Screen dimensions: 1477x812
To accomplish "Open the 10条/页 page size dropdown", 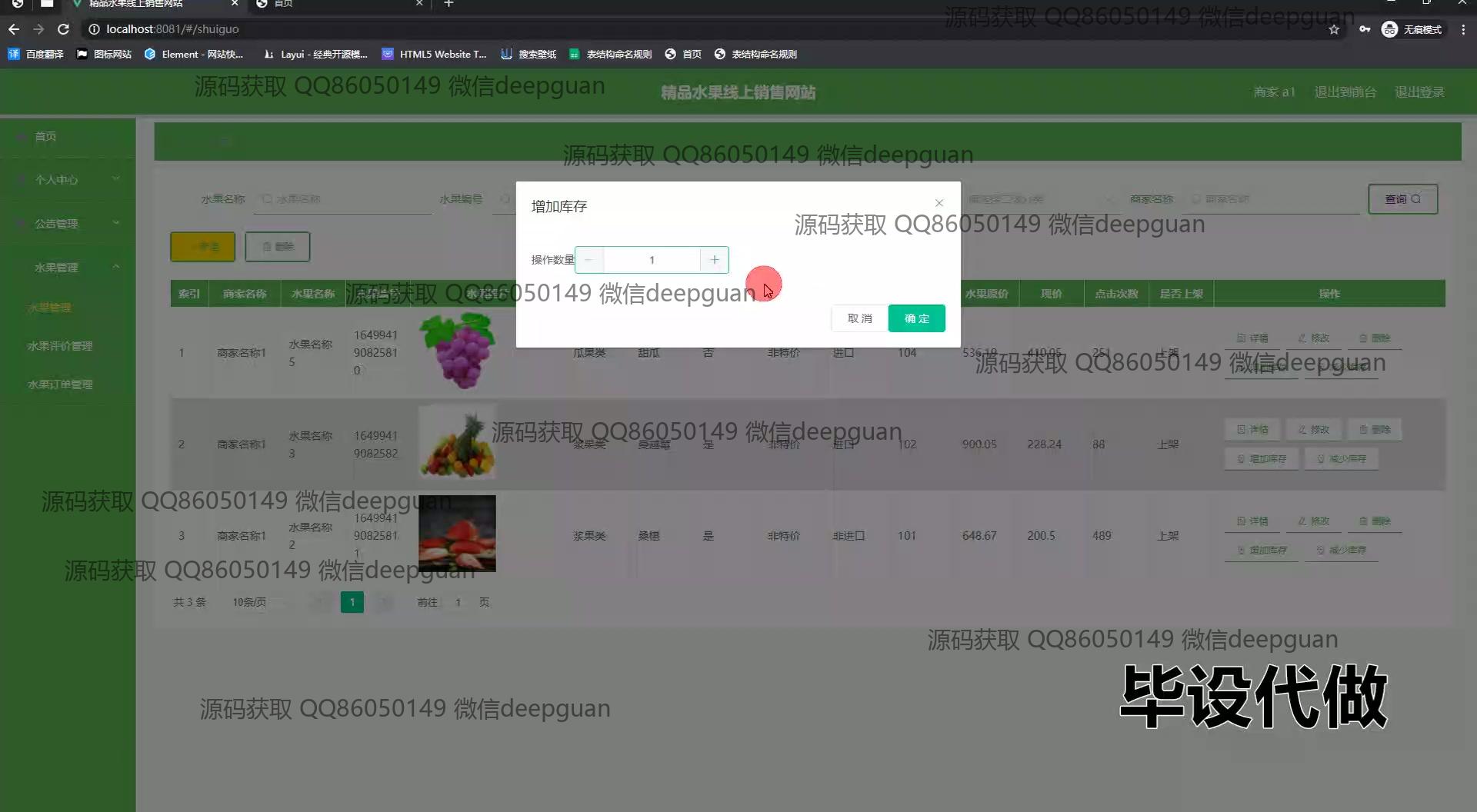I will click(259, 602).
